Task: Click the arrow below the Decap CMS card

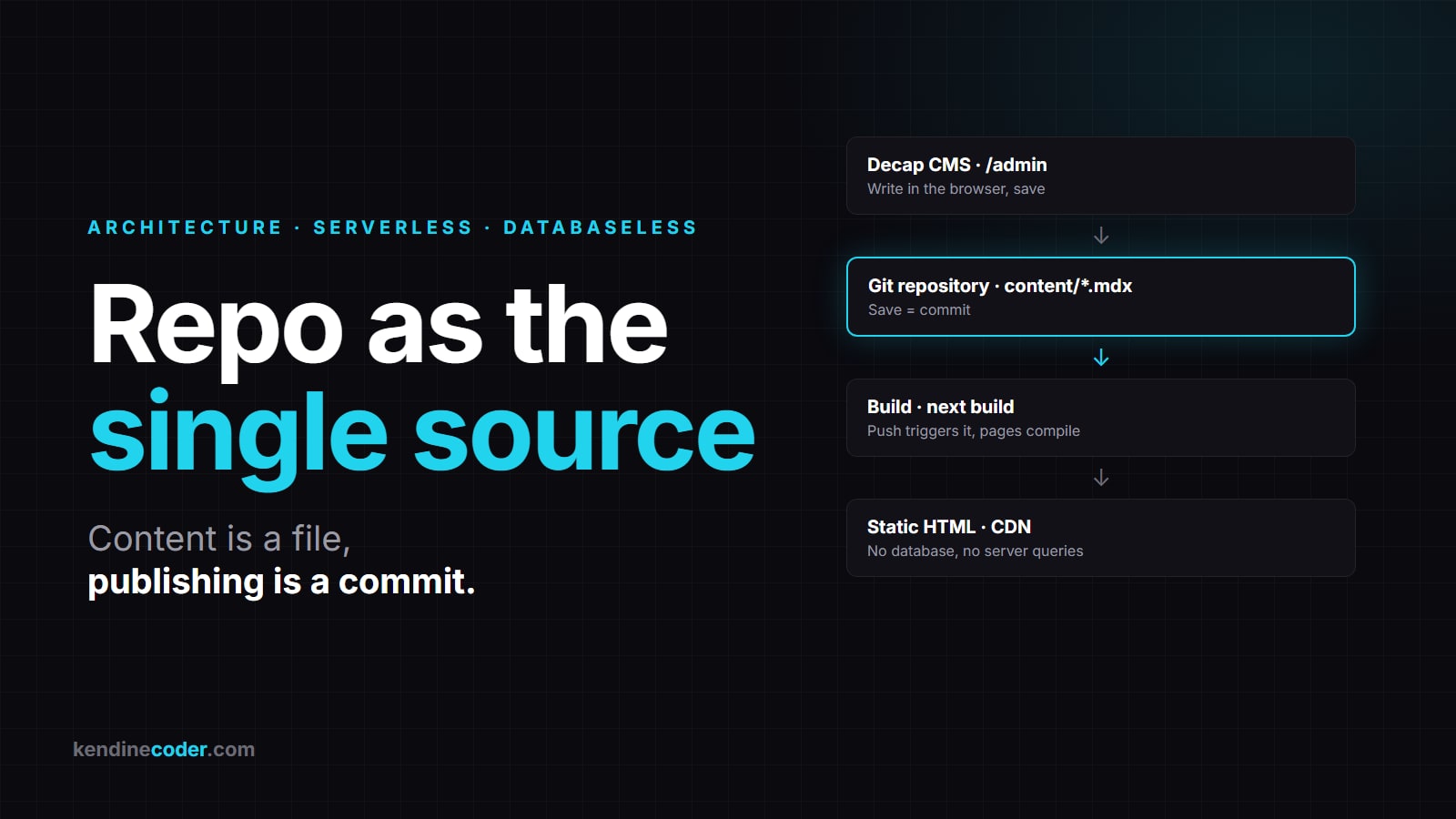Action: pos(1101,236)
